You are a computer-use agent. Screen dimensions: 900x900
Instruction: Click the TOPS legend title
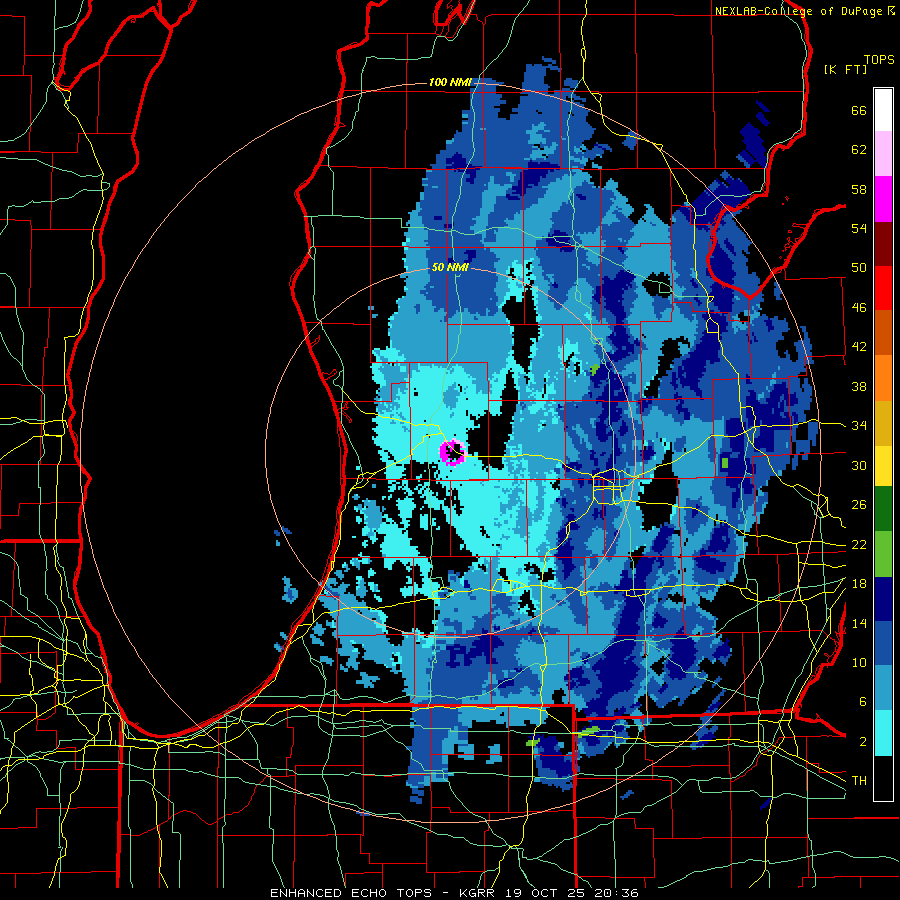point(879,60)
